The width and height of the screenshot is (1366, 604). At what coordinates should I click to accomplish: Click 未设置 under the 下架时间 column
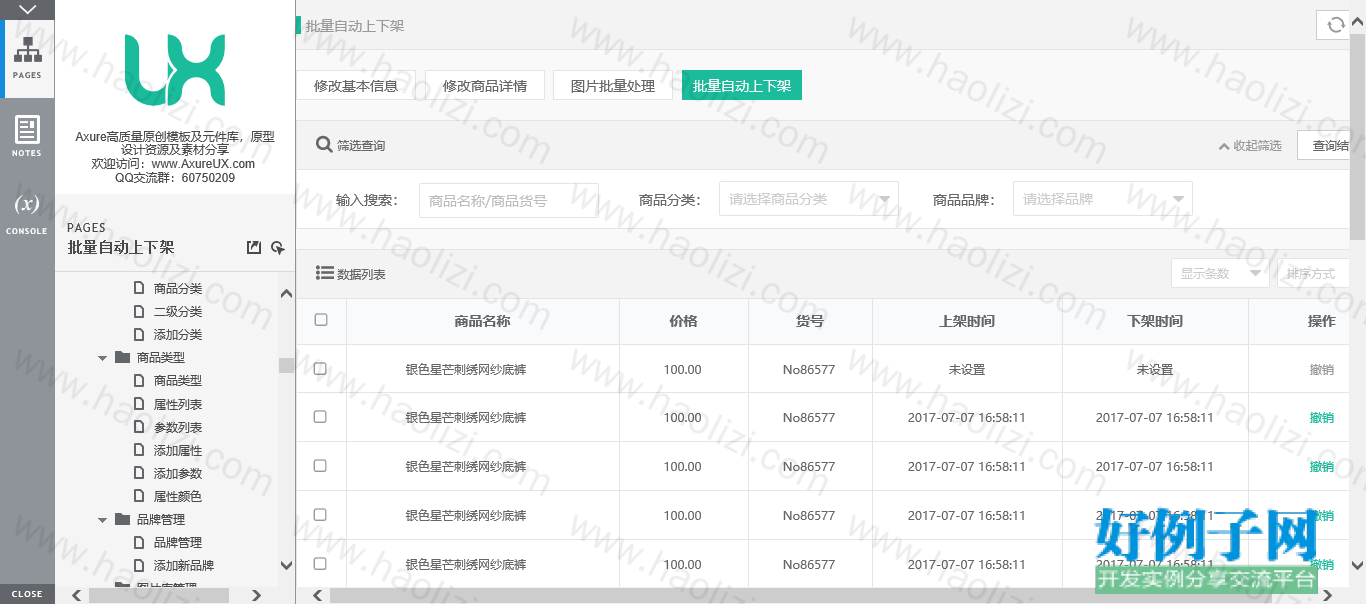point(1155,369)
